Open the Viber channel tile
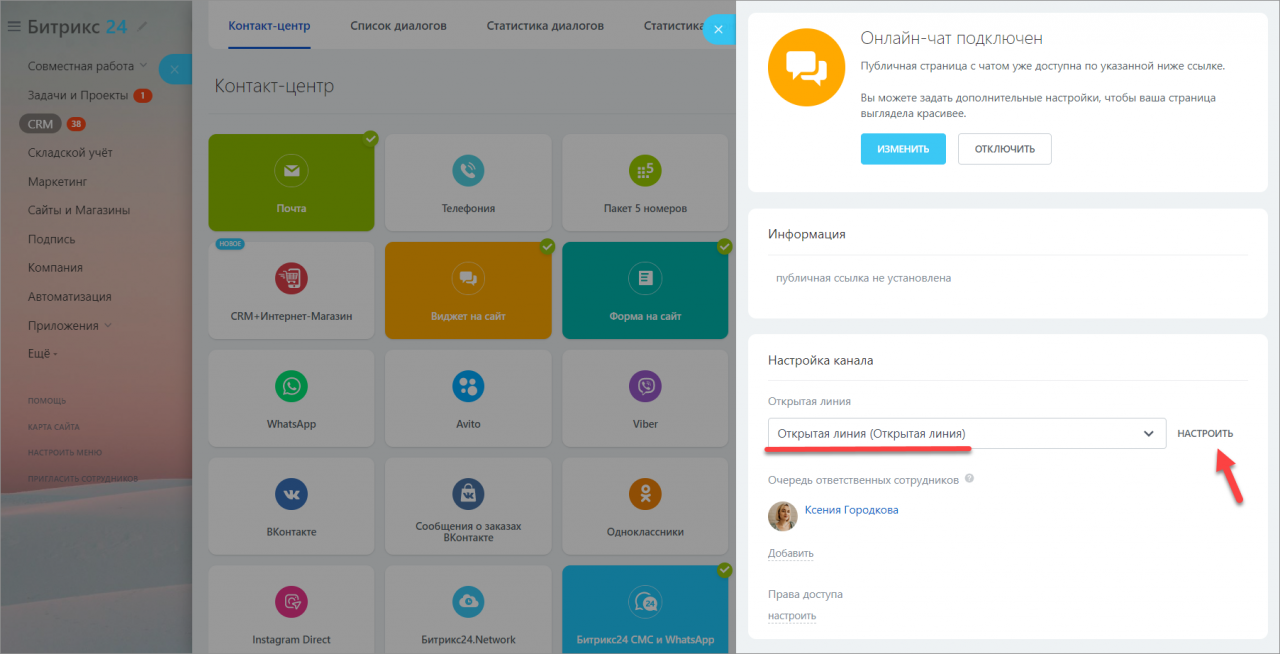Screen dimensions: 1280x654 (x=645, y=399)
